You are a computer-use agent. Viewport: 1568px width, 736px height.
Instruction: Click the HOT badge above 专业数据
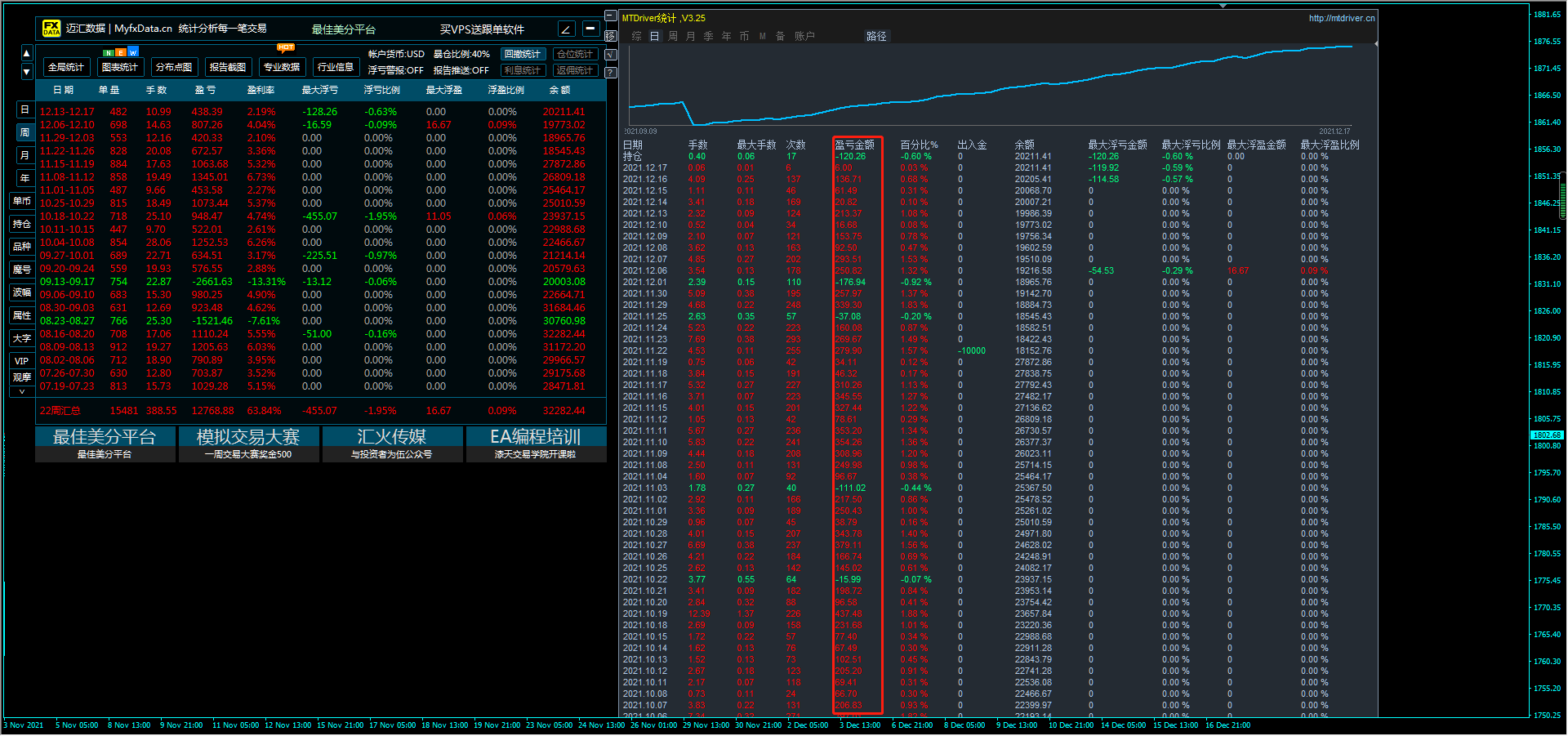tap(286, 47)
